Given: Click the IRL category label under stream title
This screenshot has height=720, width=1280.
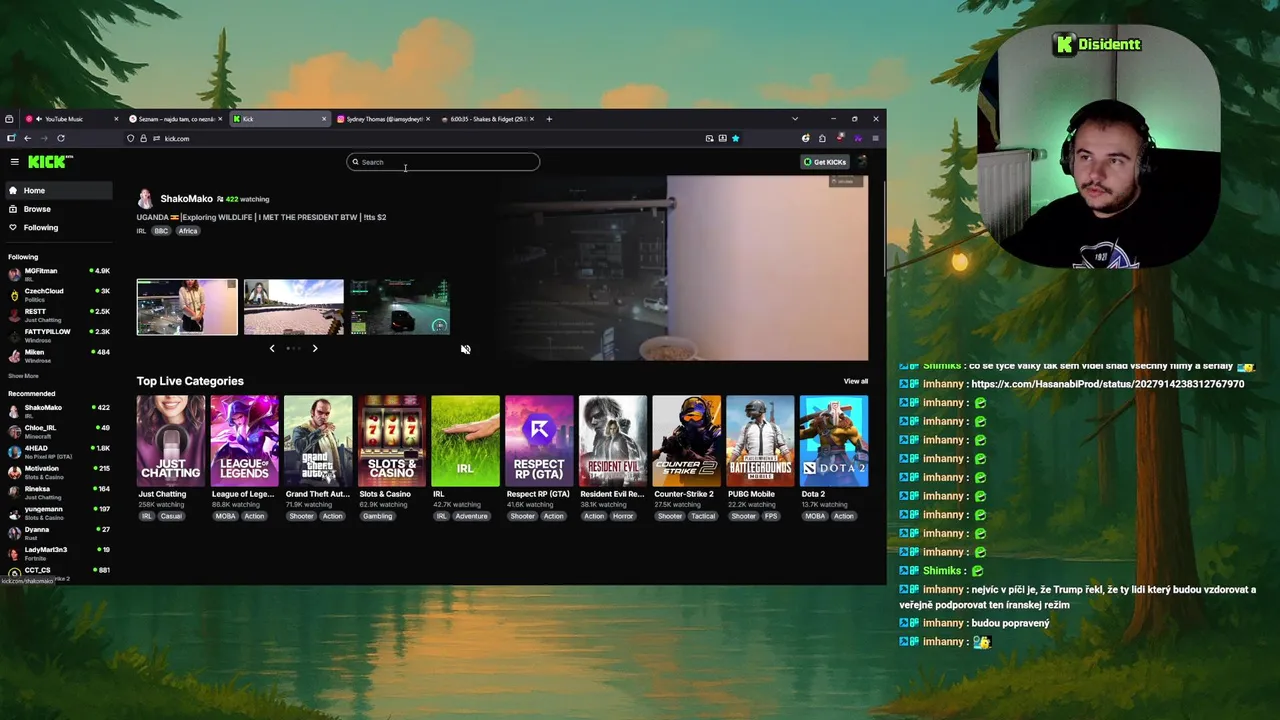Looking at the screenshot, I should tap(141, 231).
